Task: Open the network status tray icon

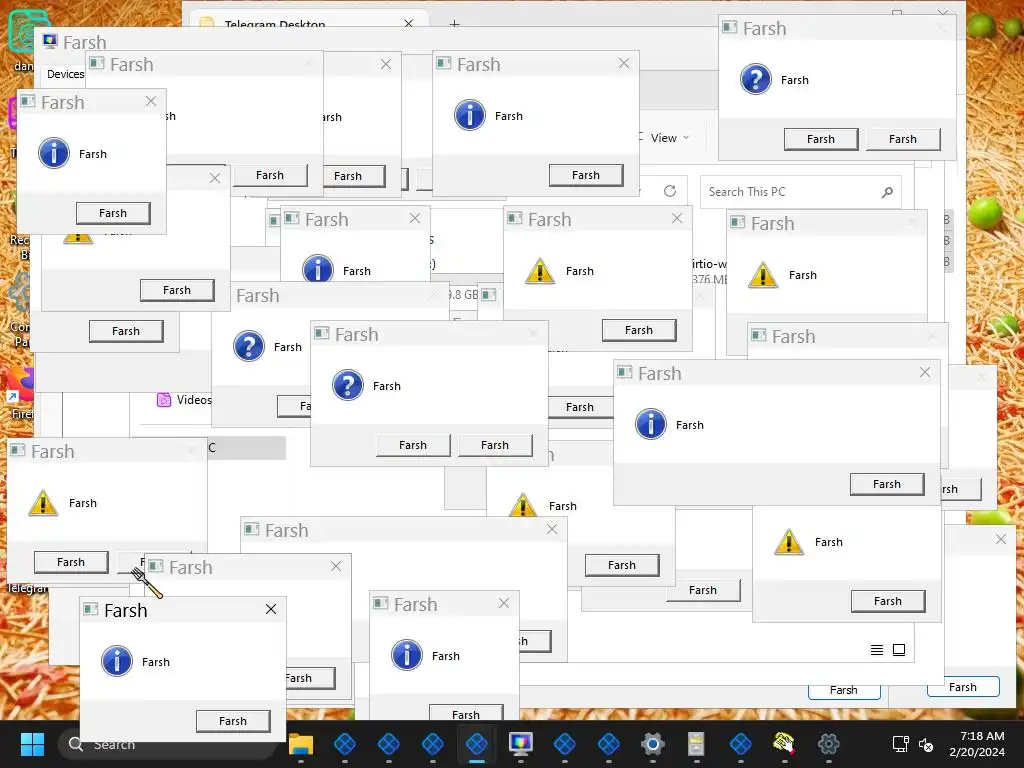Action: click(x=901, y=744)
